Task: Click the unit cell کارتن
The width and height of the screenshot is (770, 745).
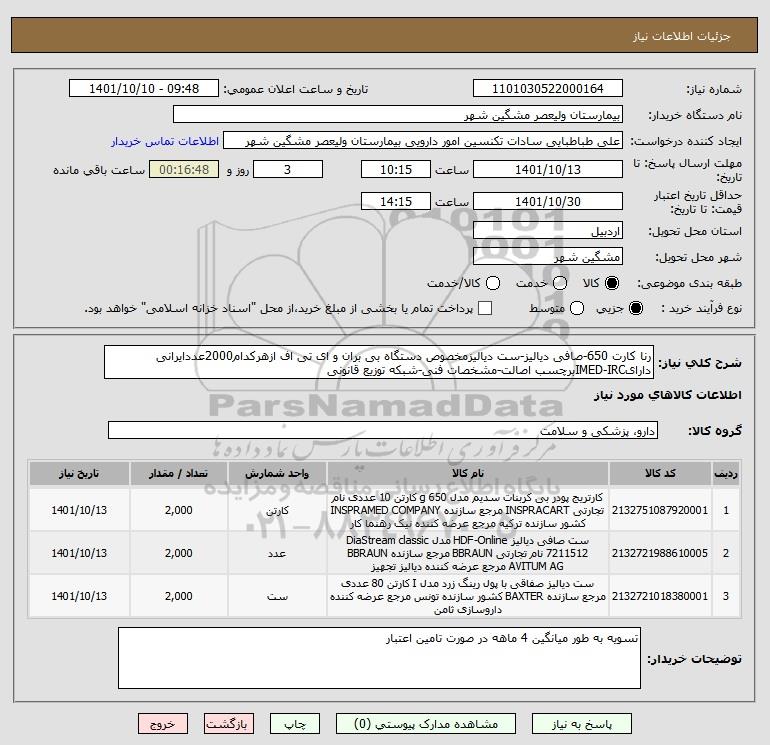Action: click(x=277, y=510)
